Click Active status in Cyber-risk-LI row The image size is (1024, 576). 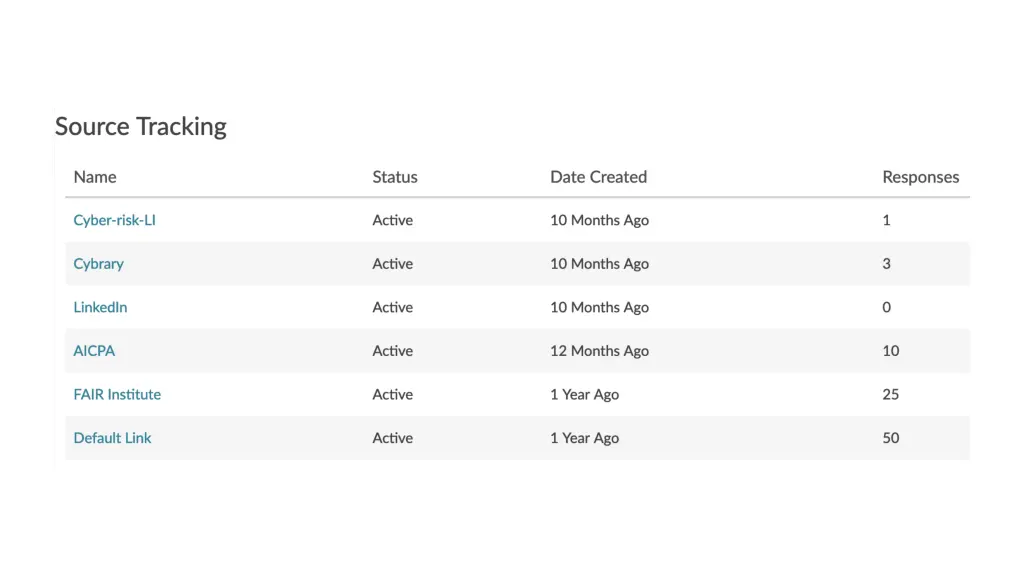click(392, 220)
